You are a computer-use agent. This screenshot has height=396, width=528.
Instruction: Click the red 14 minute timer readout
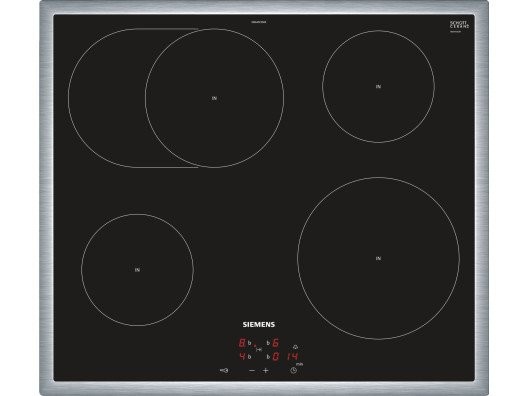coord(293,356)
